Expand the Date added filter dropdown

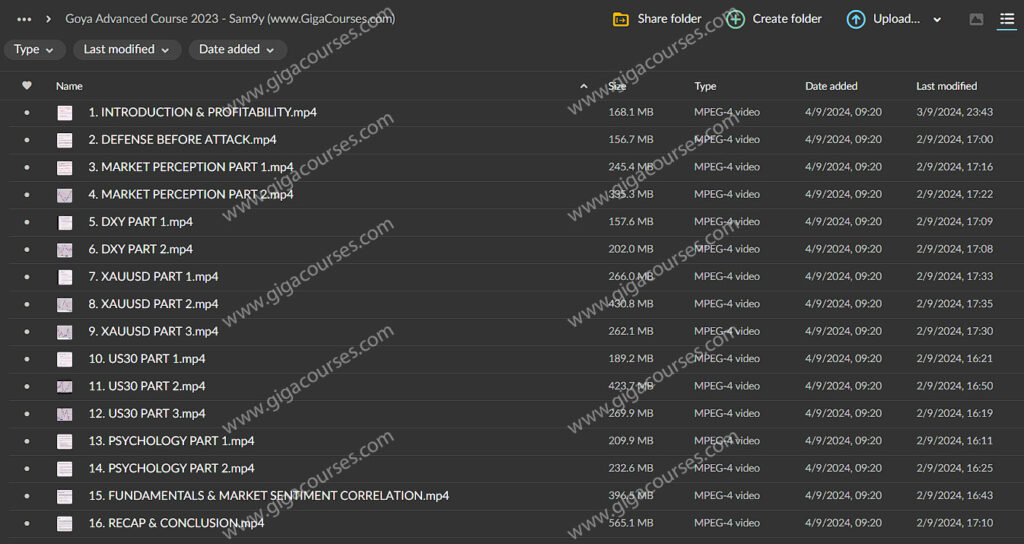coord(237,49)
